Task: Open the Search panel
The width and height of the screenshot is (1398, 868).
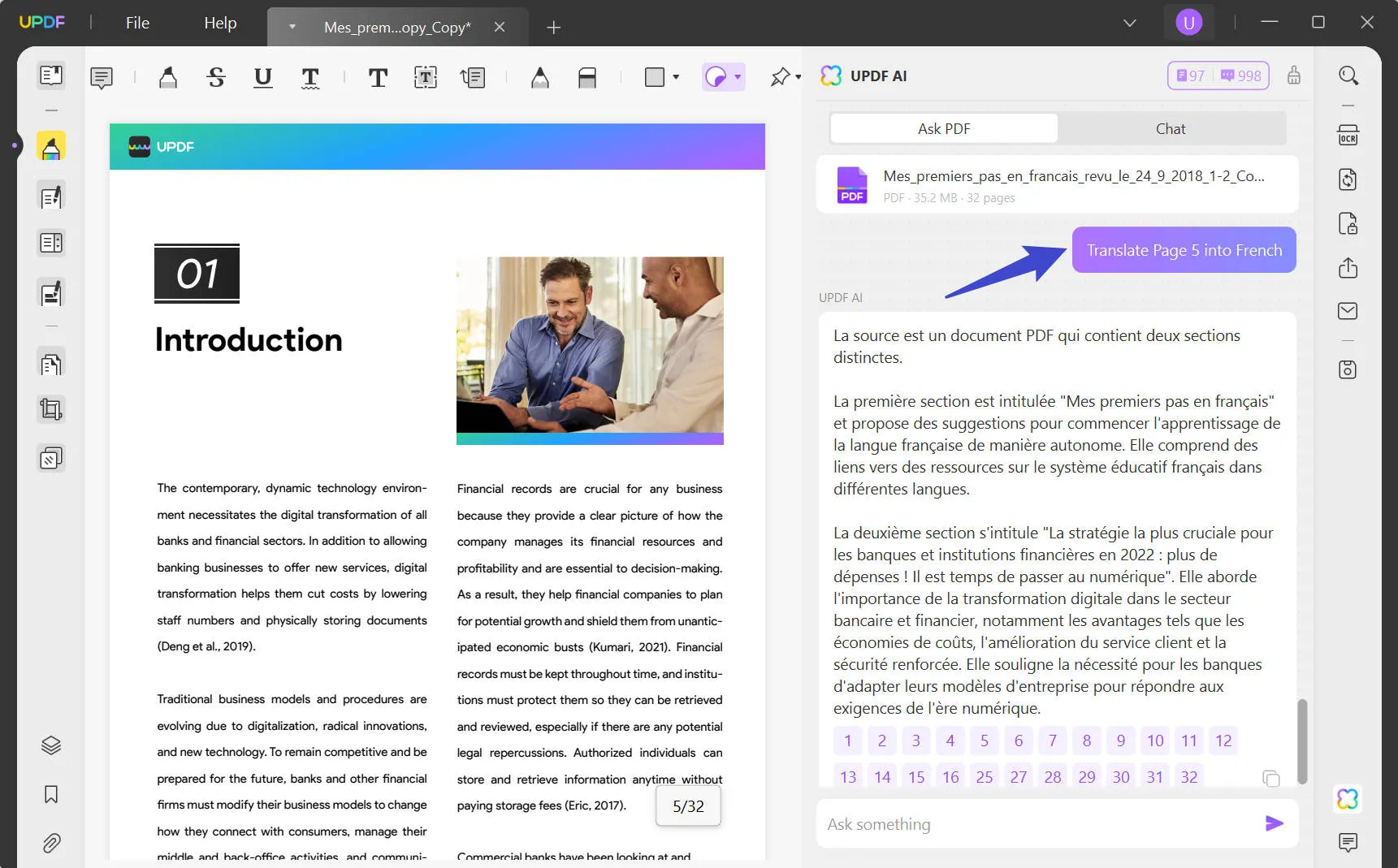Action: click(1348, 75)
